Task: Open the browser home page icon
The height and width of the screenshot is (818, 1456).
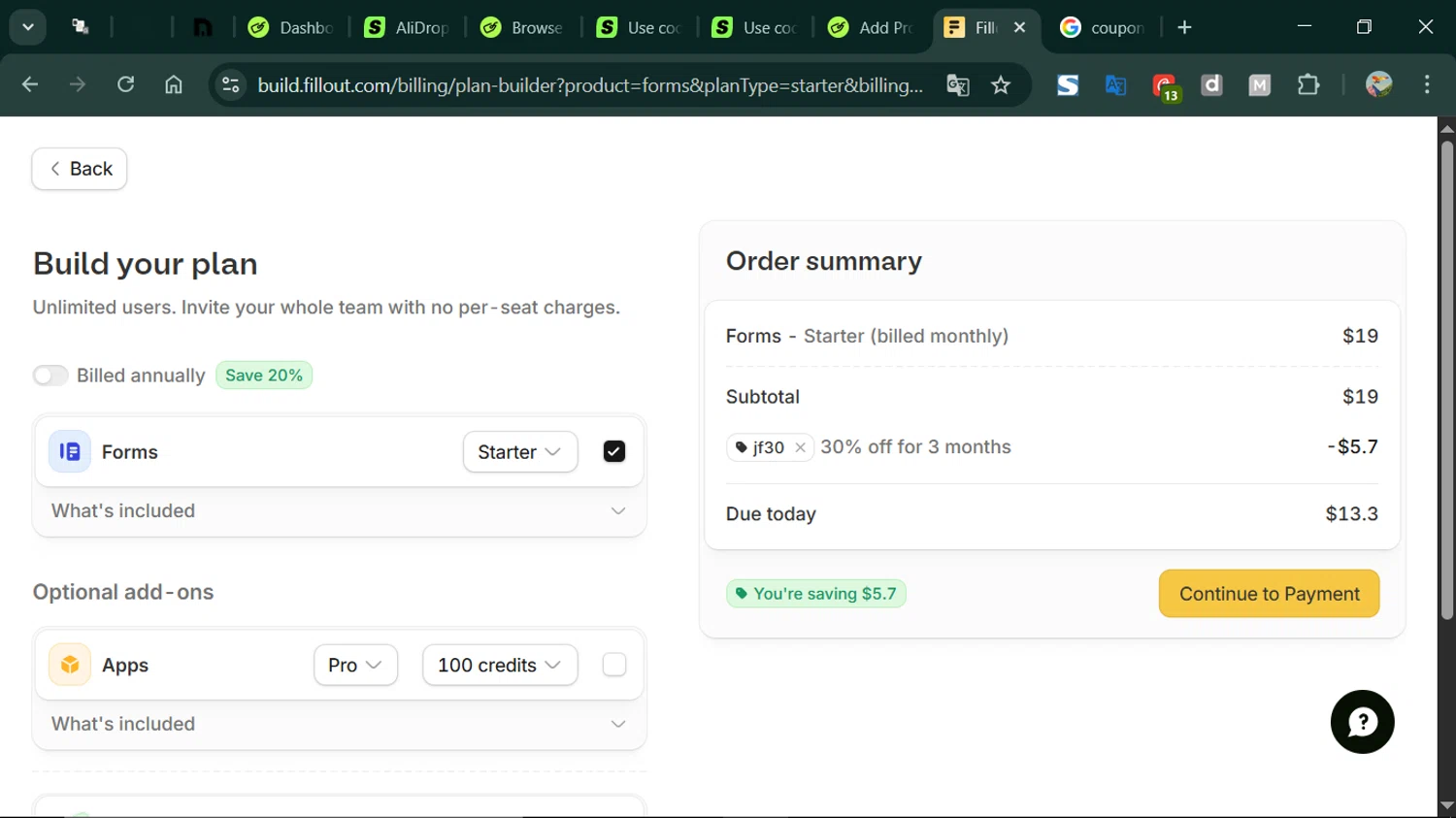Action: (x=174, y=85)
